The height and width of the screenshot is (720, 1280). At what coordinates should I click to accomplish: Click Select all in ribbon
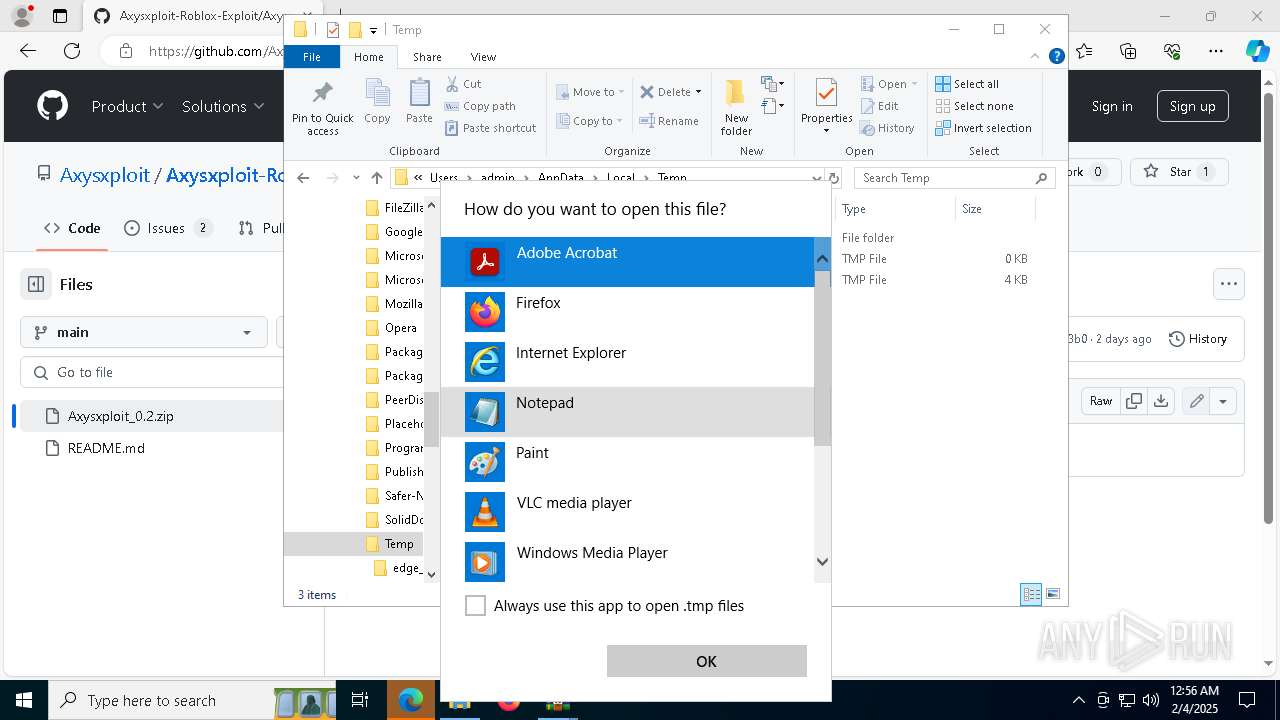click(x=967, y=84)
